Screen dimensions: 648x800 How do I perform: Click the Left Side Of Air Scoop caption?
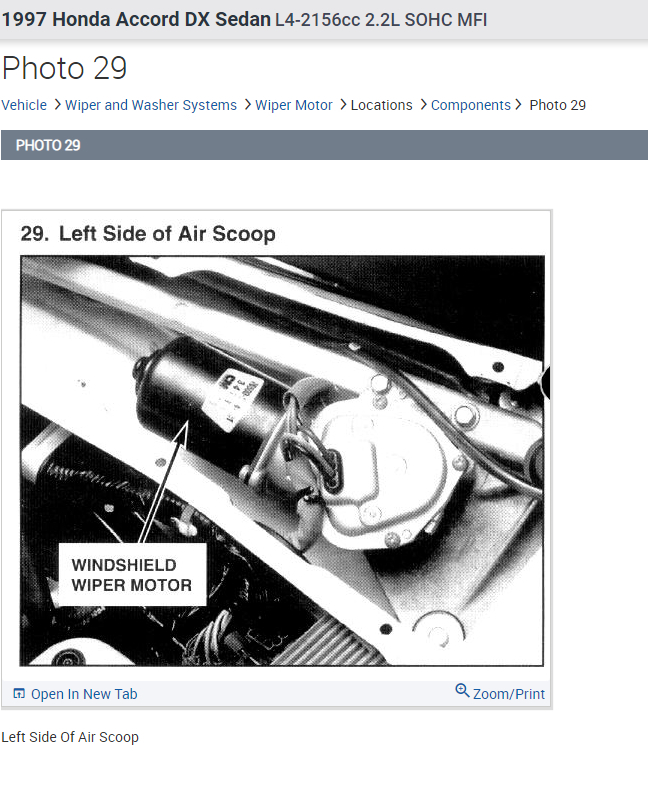pos(70,737)
